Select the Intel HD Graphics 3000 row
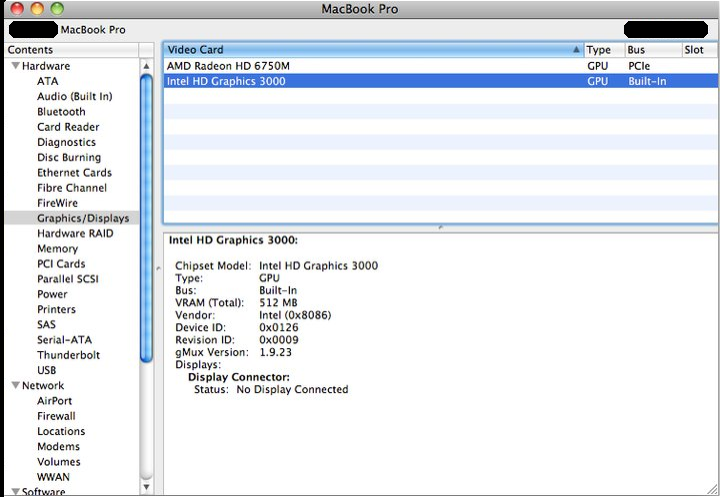Viewport: 720px width, 497px height. (x=441, y=81)
